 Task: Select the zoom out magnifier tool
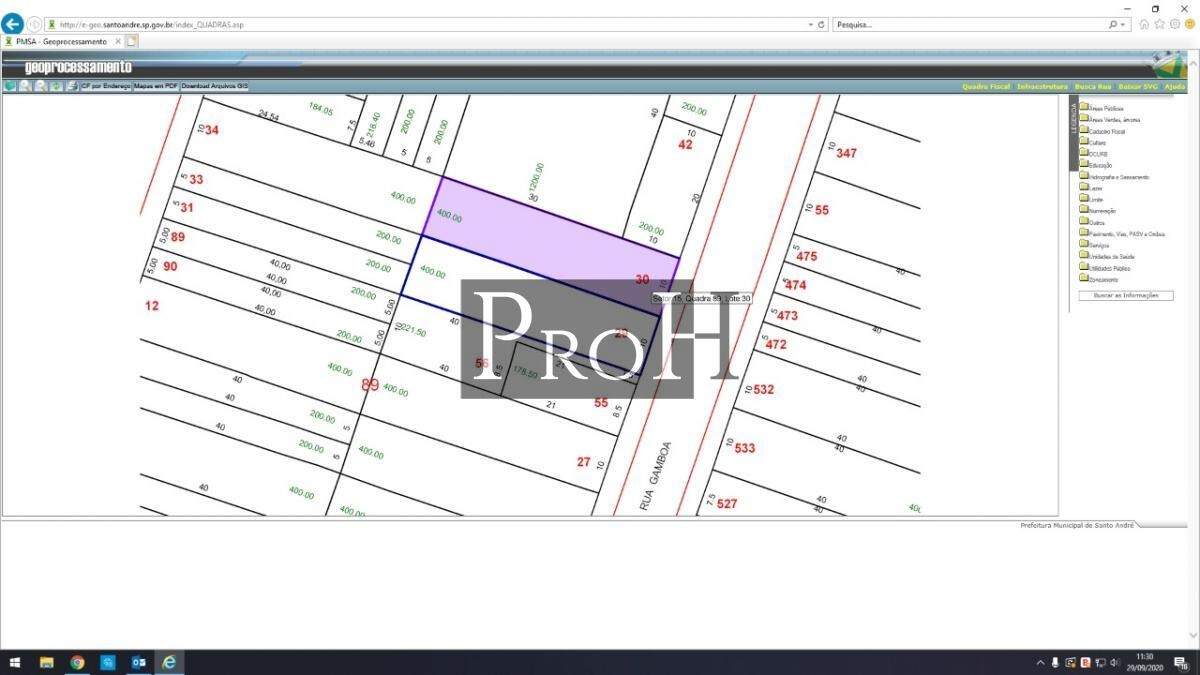point(40,86)
